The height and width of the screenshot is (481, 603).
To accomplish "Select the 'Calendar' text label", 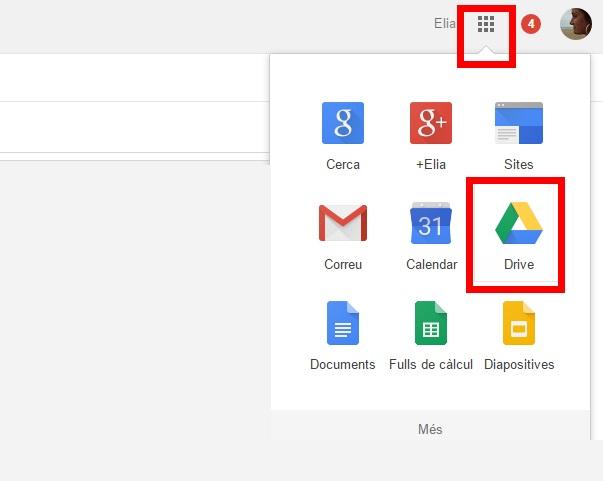I will point(430,265).
